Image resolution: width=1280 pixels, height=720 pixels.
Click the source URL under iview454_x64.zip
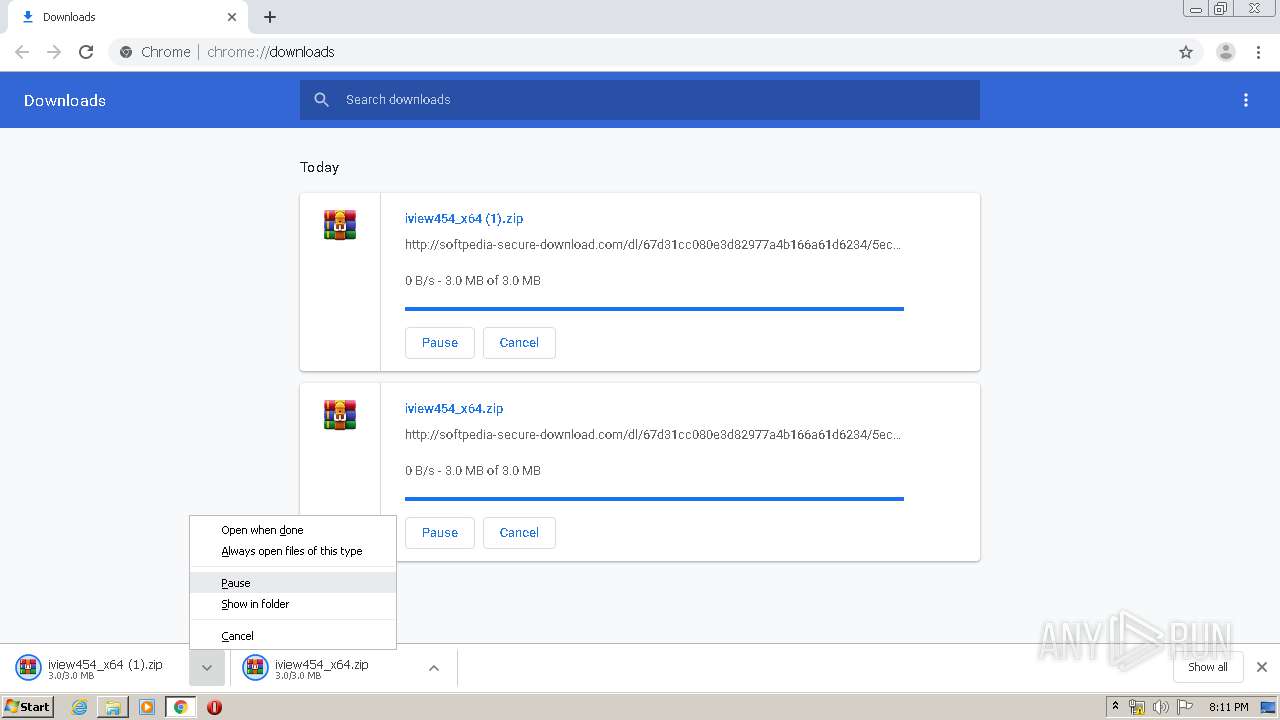(x=653, y=434)
